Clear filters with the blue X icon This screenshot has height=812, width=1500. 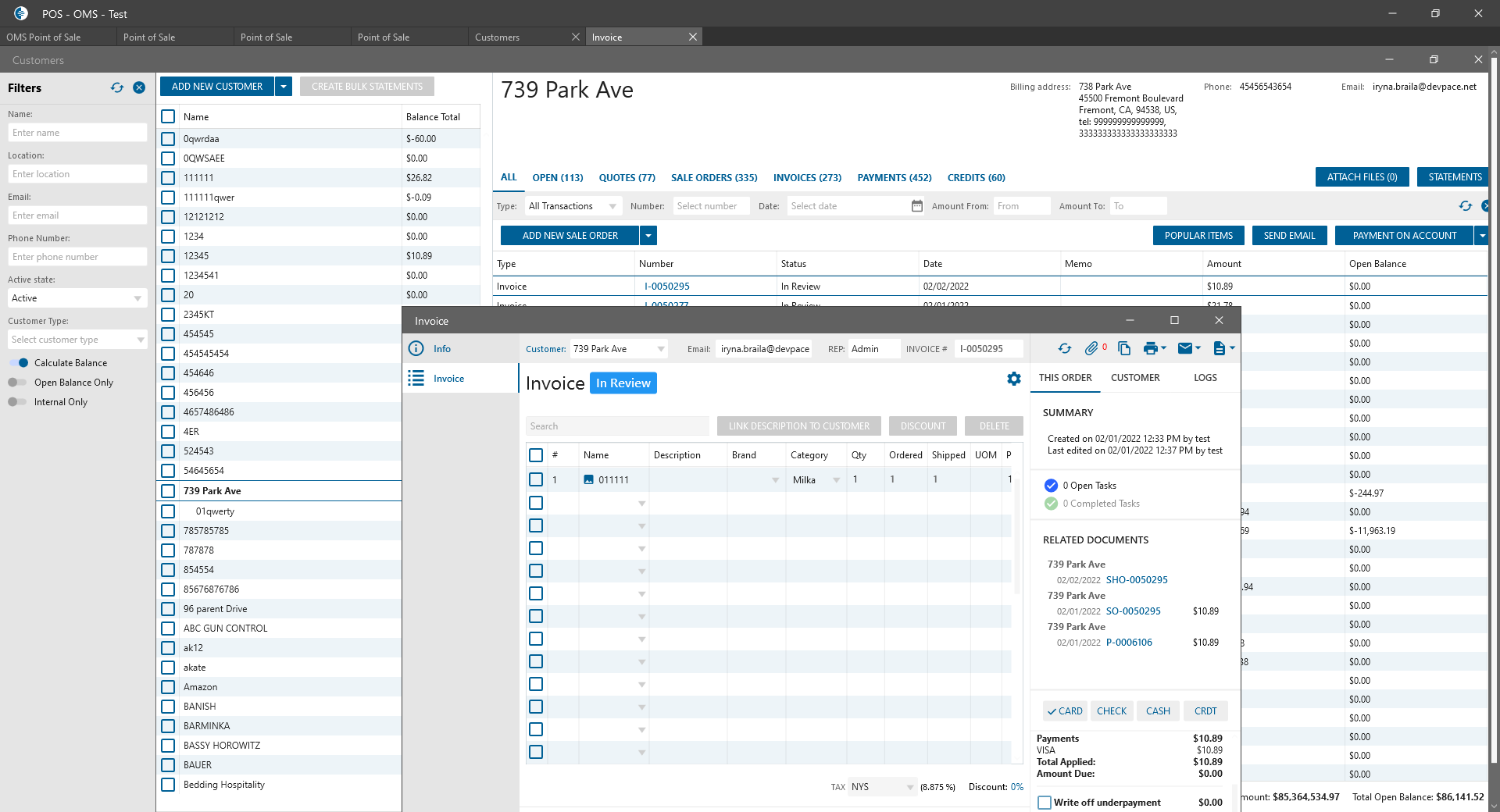coord(139,88)
